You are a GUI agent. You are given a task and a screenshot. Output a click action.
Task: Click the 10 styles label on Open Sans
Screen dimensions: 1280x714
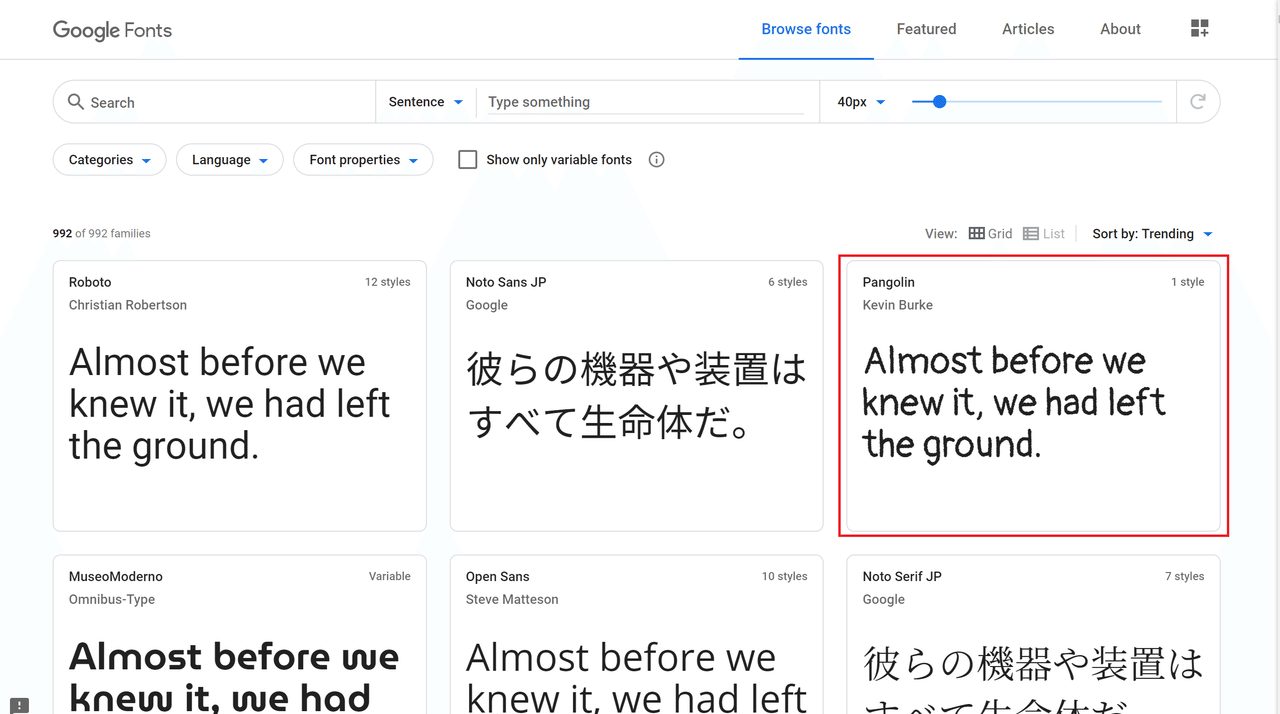point(785,577)
